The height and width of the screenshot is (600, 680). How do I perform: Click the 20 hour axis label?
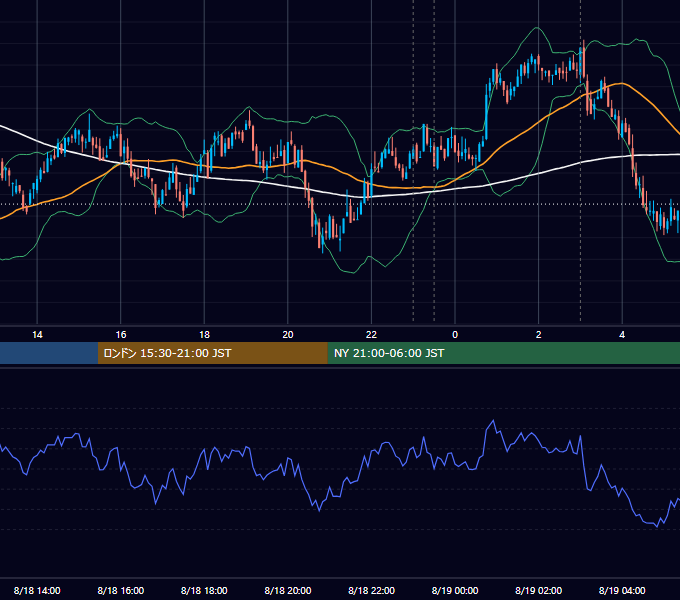click(288, 335)
